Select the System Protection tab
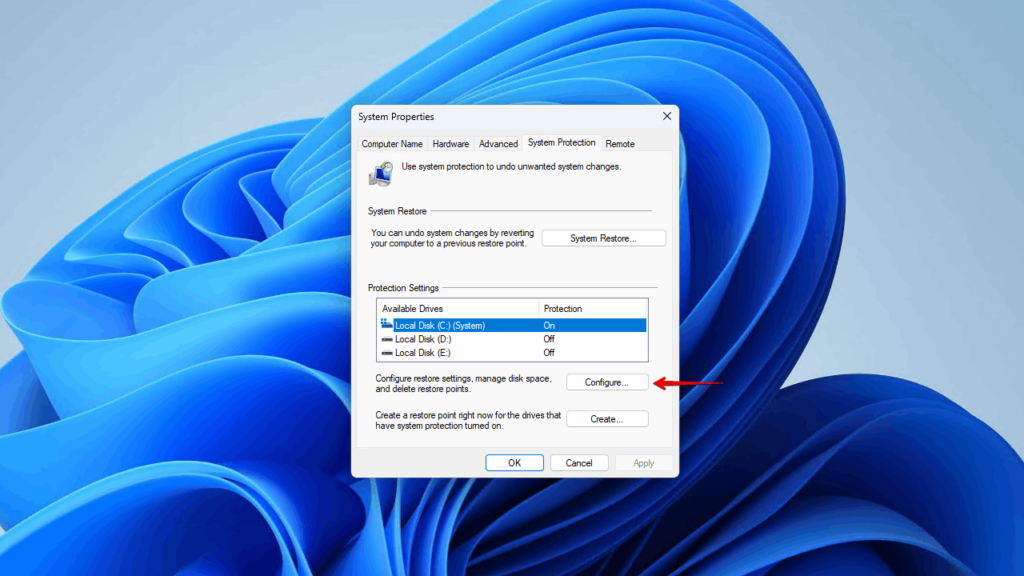This screenshot has height=576, width=1024. coord(561,143)
